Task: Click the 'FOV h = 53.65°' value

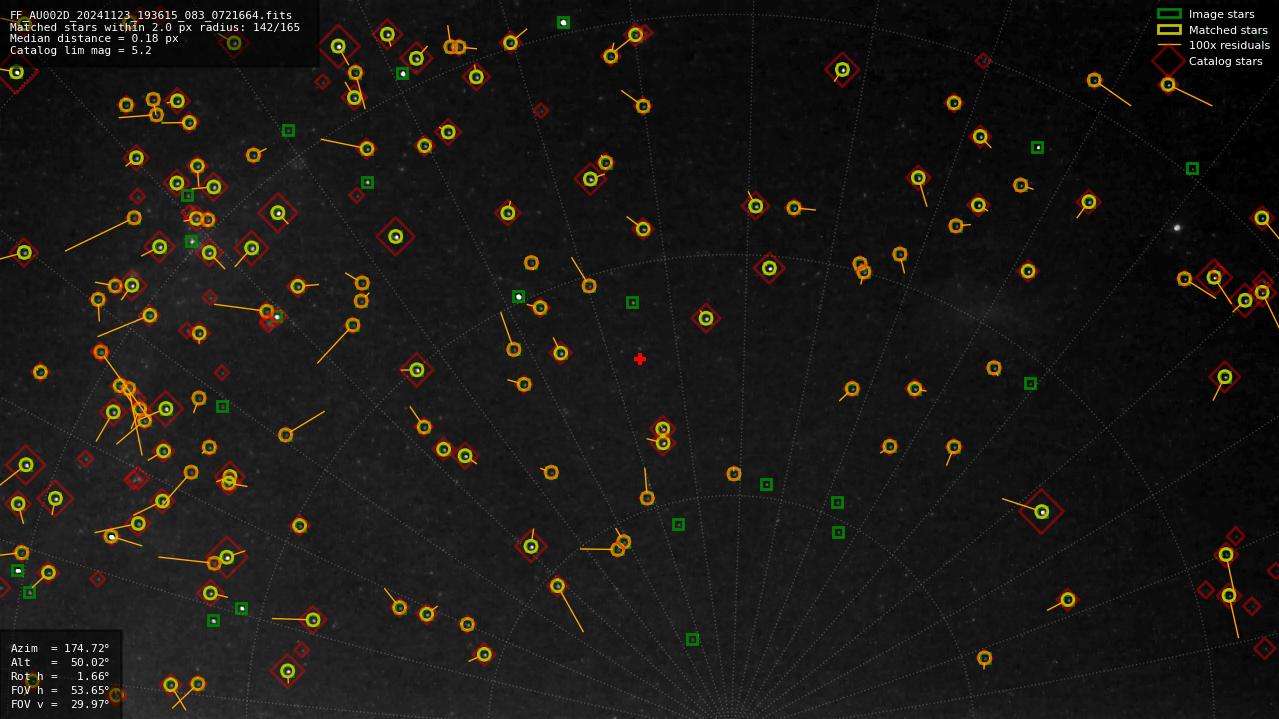Action: click(x=60, y=690)
